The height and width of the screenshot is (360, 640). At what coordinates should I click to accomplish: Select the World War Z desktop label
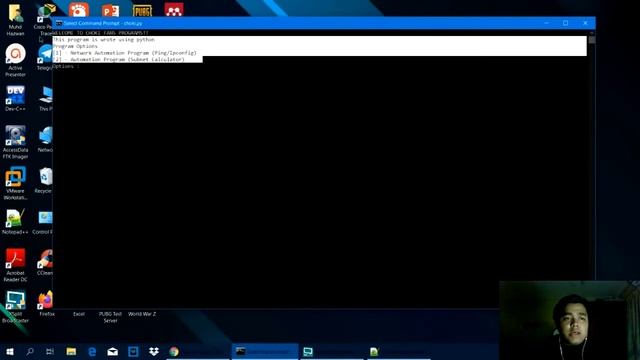click(x=142, y=314)
